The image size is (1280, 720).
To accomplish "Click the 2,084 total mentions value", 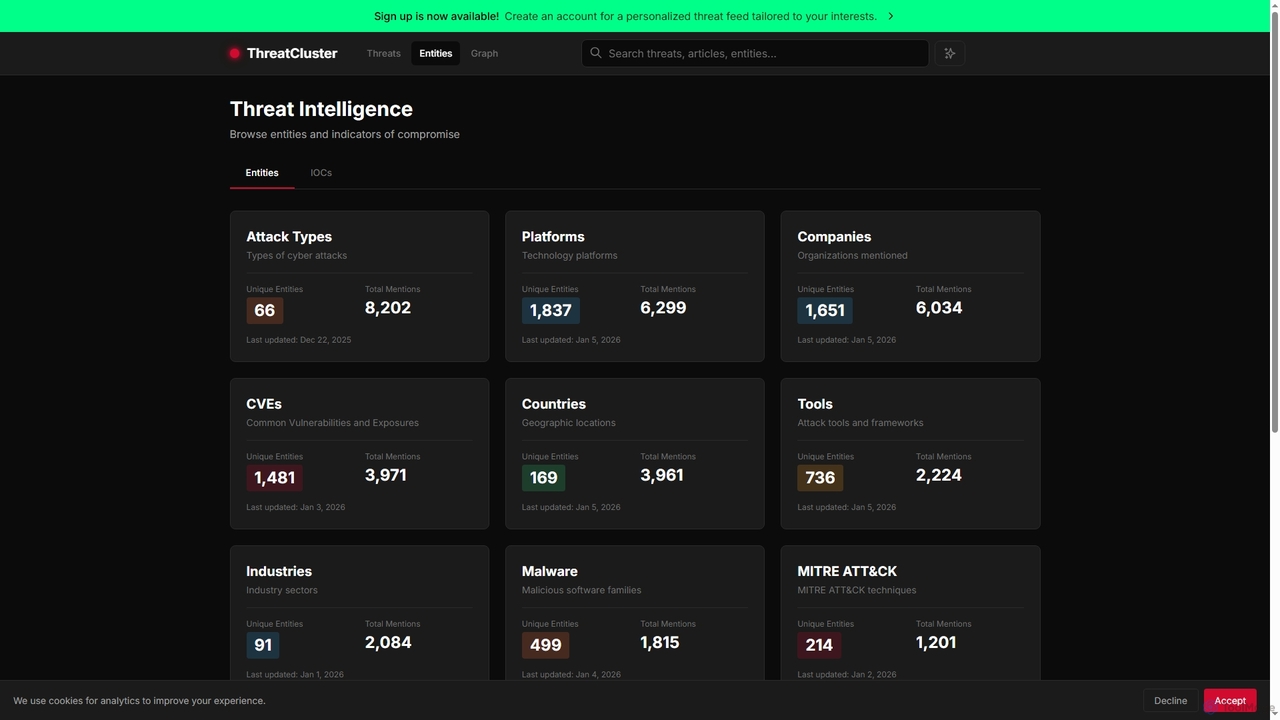I will tap(388, 642).
